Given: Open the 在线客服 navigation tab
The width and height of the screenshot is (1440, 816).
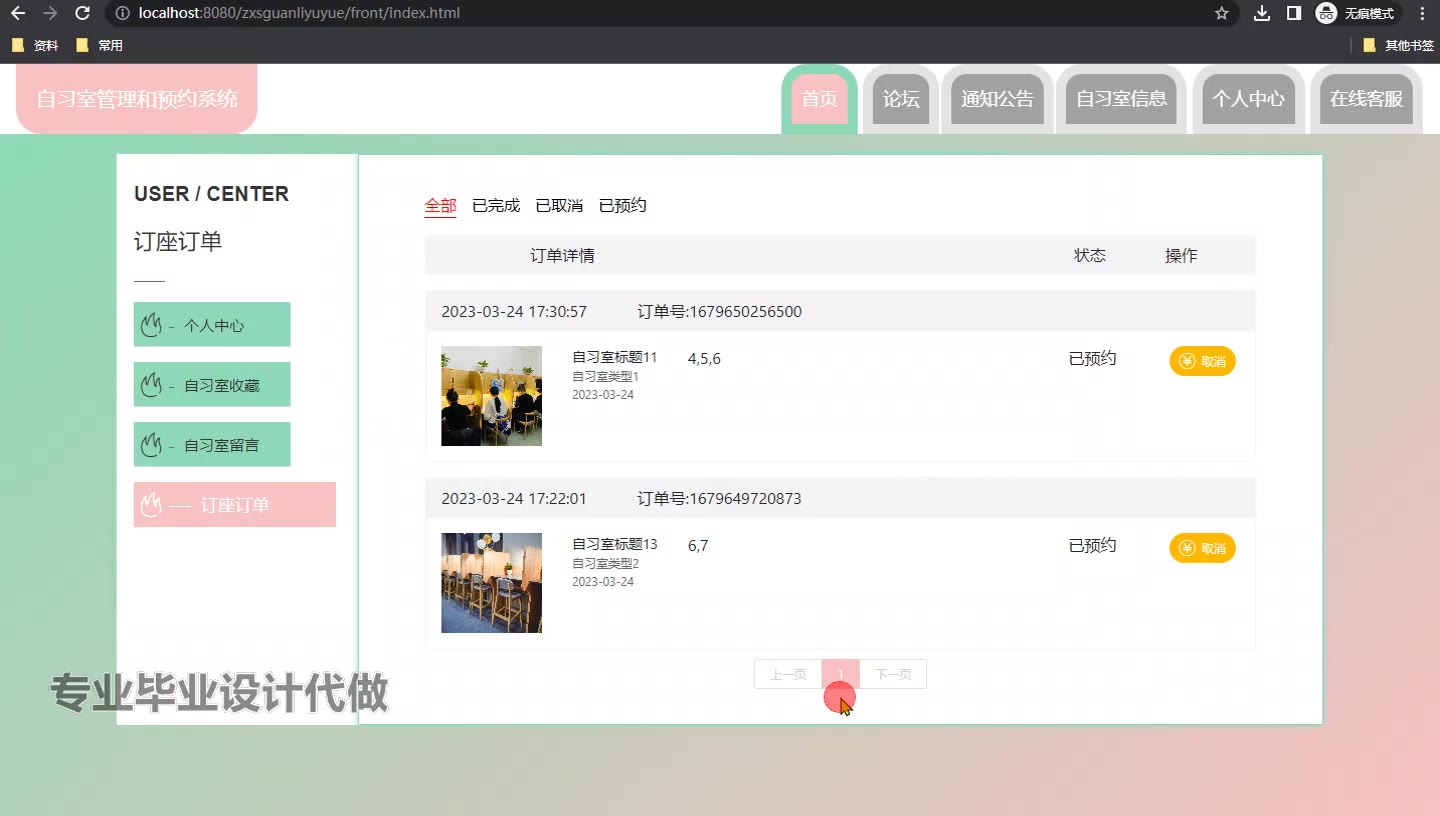Looking at the screenshot, I should (x=1366, y=99).
